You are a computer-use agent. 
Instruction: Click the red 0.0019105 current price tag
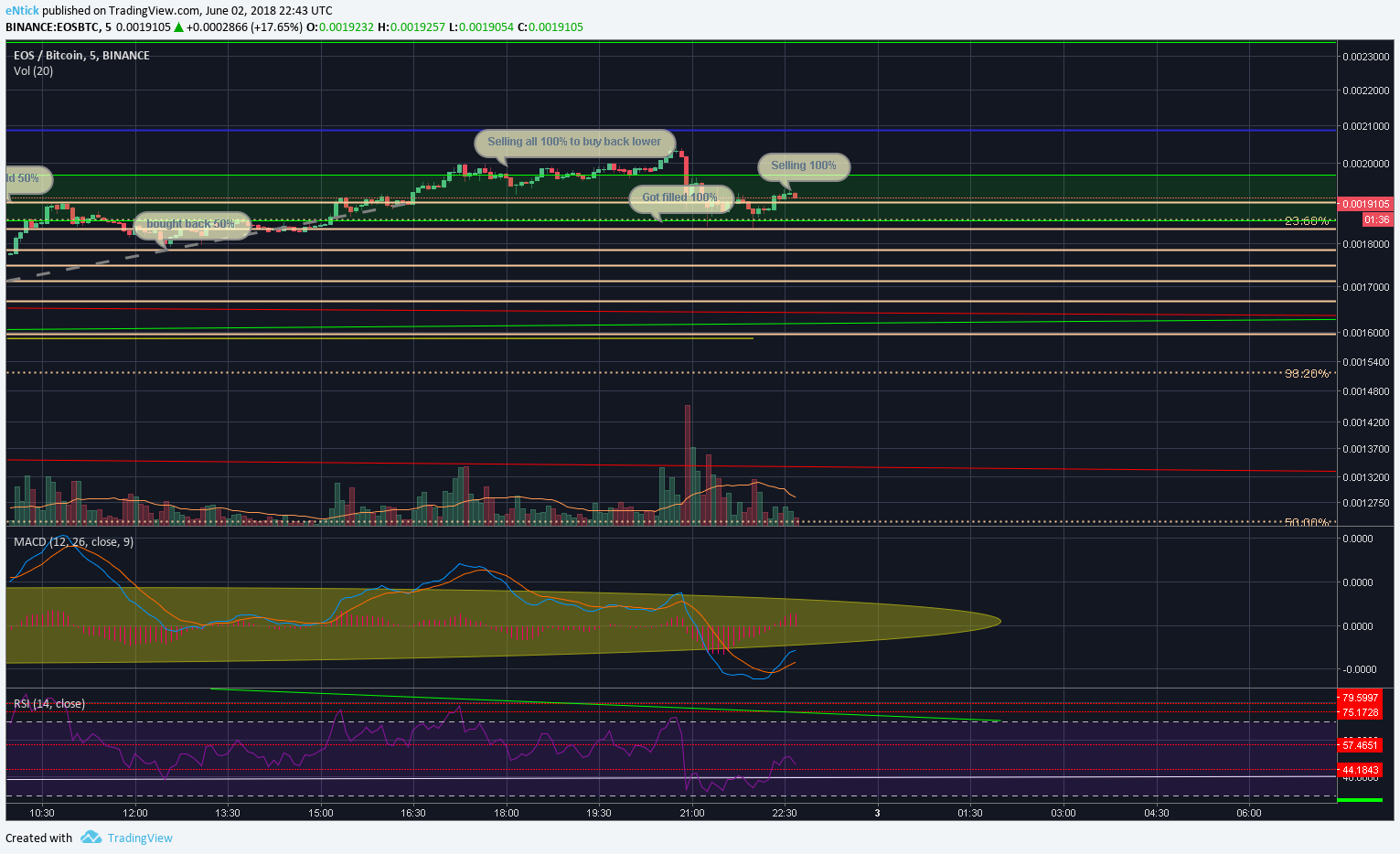tap(1365, 204)
